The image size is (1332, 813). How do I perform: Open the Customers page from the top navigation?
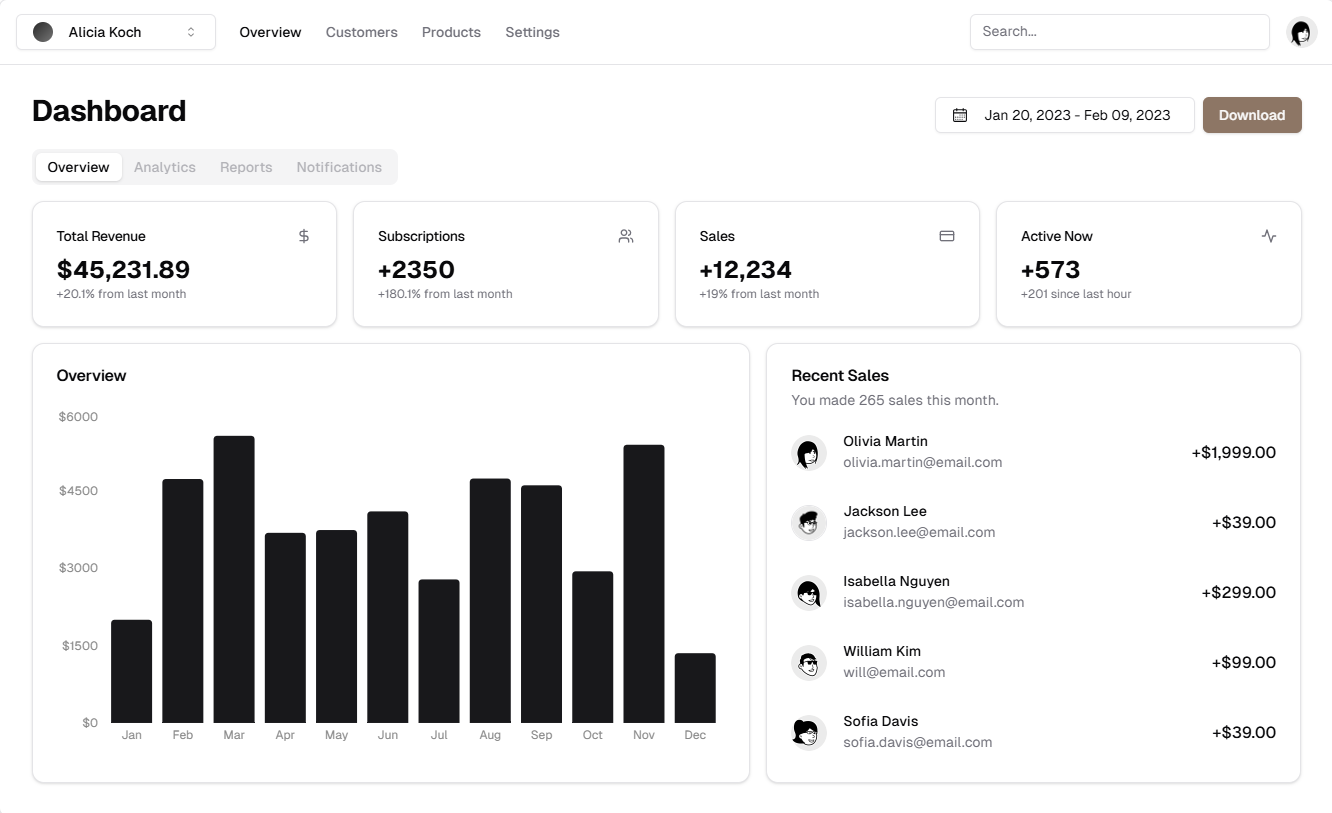pyautogui.click(x=361, y=32)
